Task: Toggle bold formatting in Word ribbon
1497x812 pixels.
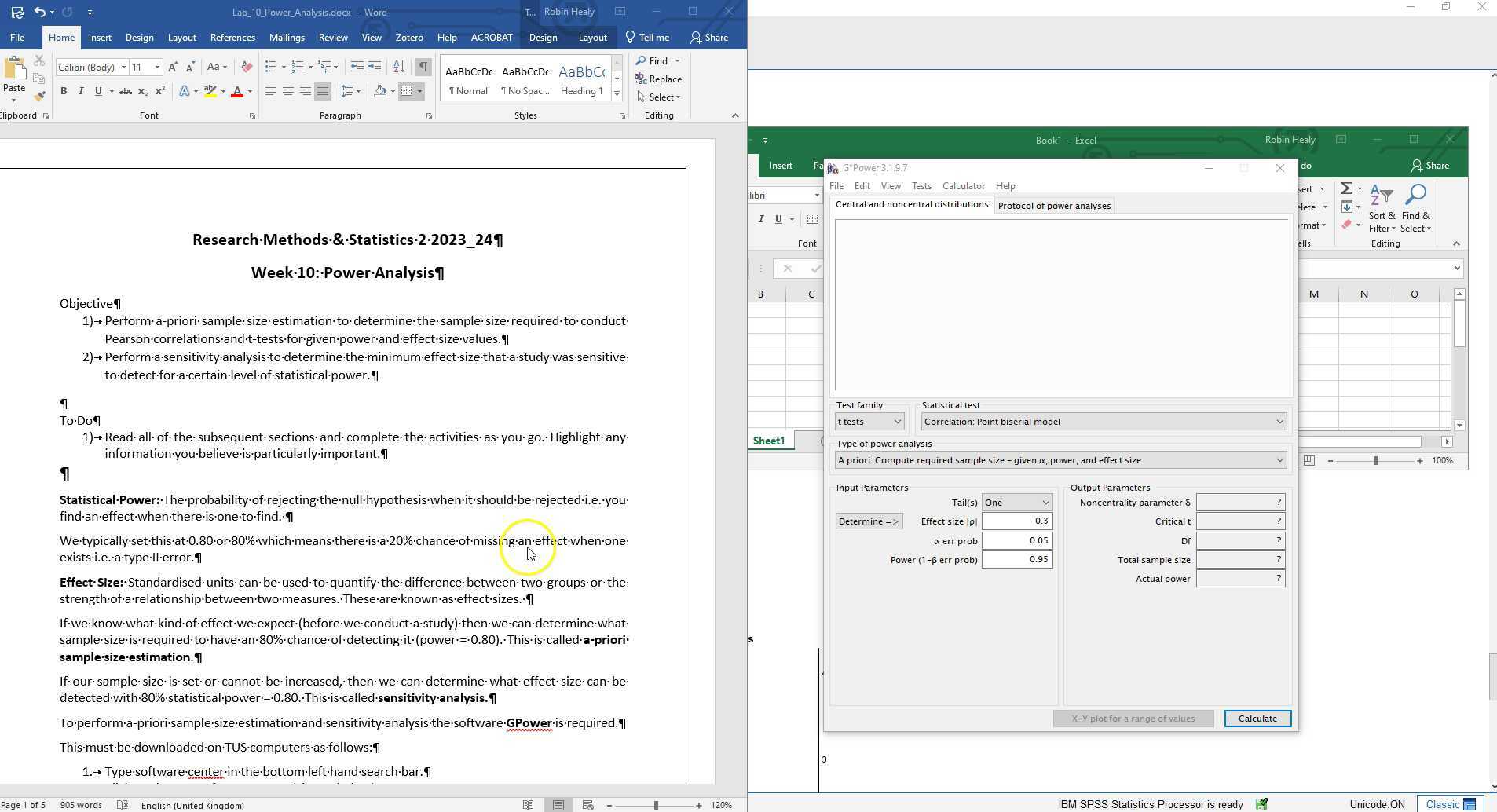Action: (64, 91)
